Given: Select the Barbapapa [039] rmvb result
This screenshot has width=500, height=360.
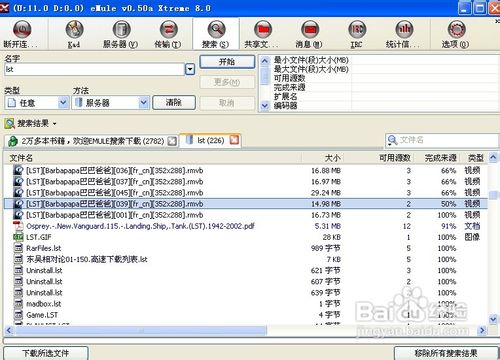Looking at the screenshot, I should click(x=246, y=204).
